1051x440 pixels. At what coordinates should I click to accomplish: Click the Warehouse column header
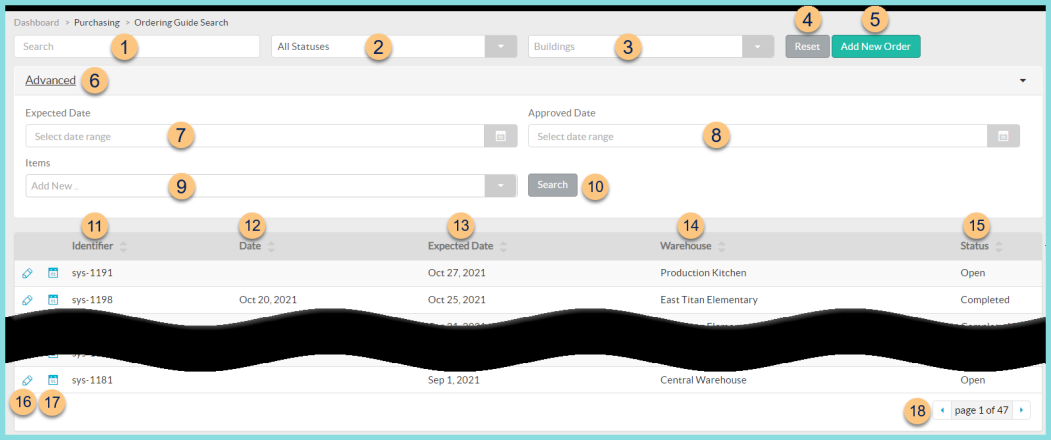686,246
